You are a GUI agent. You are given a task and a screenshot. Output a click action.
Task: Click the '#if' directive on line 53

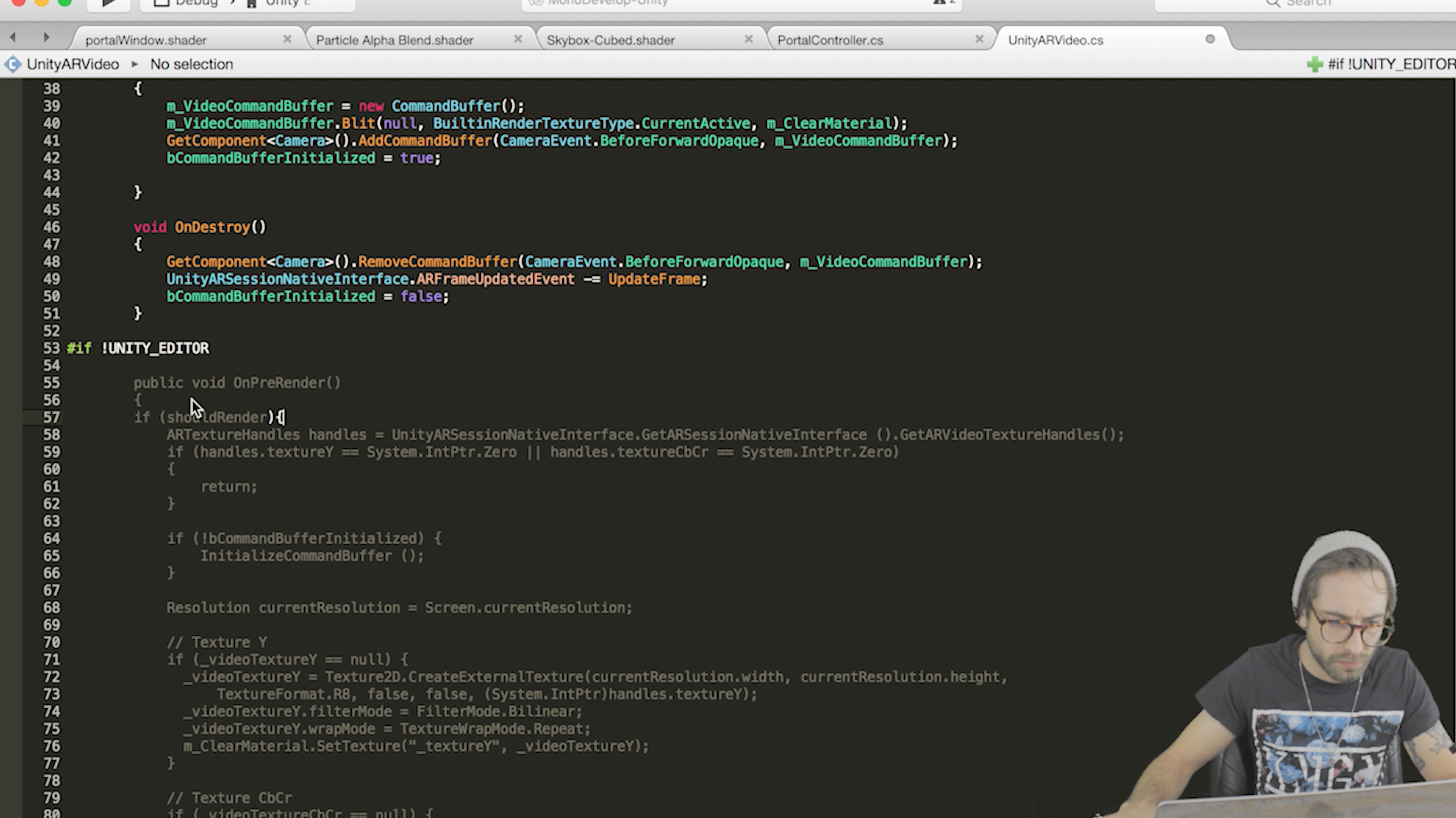tap(78, 349)
